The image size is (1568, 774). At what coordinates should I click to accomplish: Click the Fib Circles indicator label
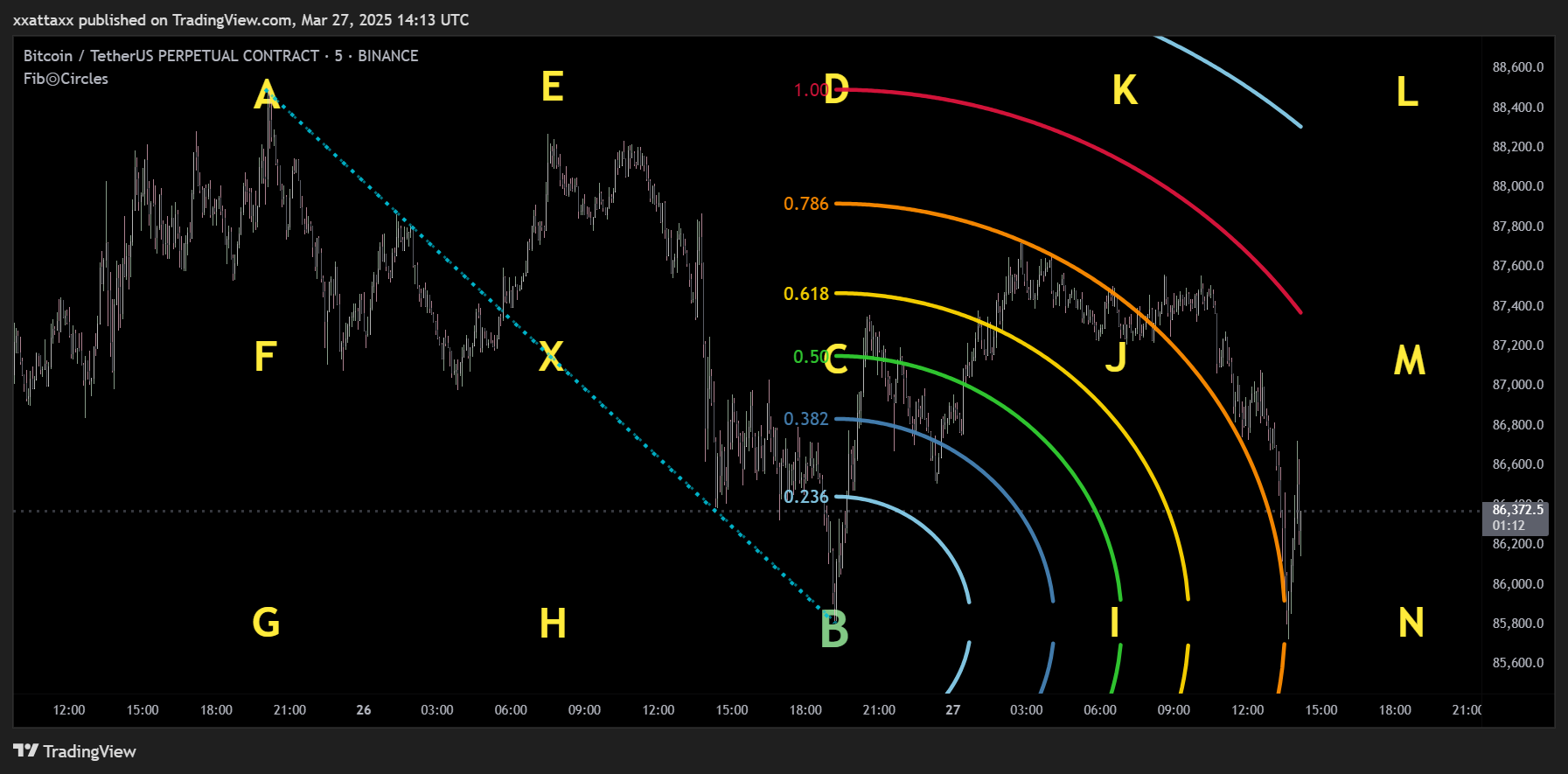tap(66, 78)
